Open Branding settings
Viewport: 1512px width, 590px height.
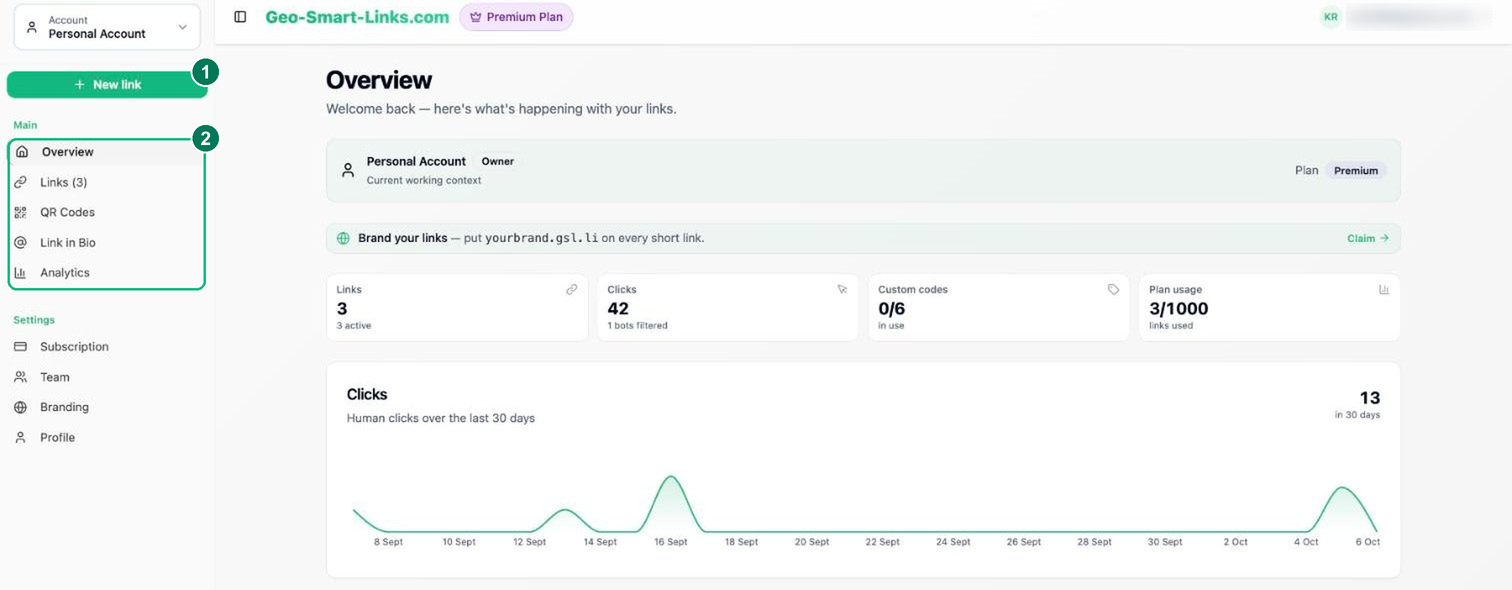pos(106,407)
